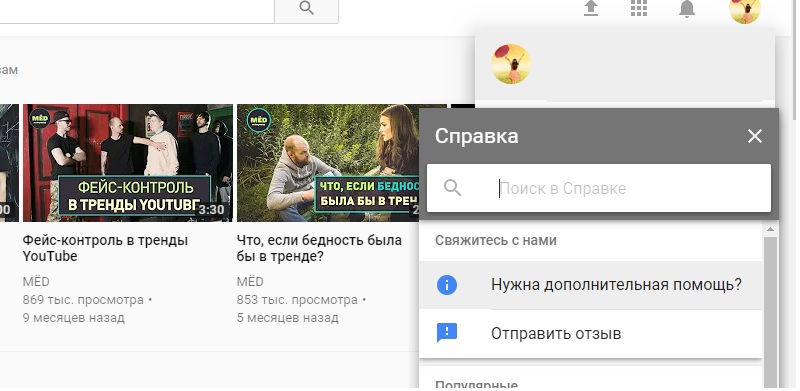Click 9 месяцев назад text
The height and width of the screenshot is (391, 800).
(73, 318)
